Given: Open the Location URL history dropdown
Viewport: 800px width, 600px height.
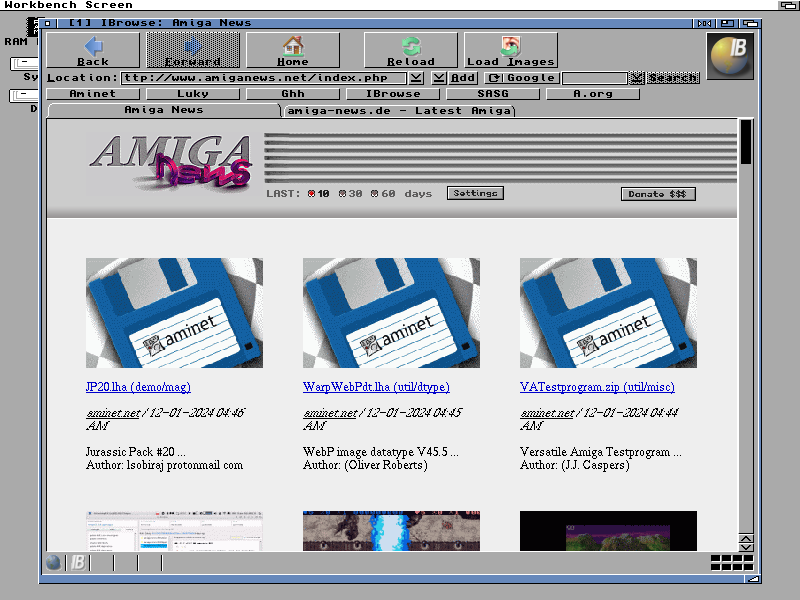Looking at the screenshot, I should tap(416, 78).
